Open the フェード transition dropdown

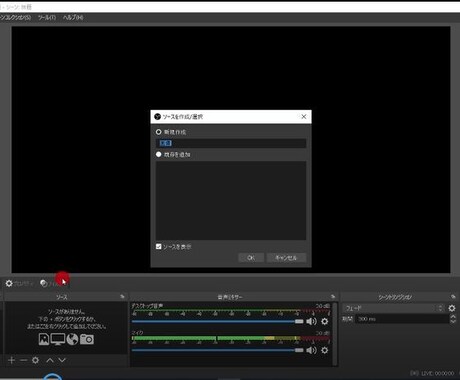click(394, 308)
